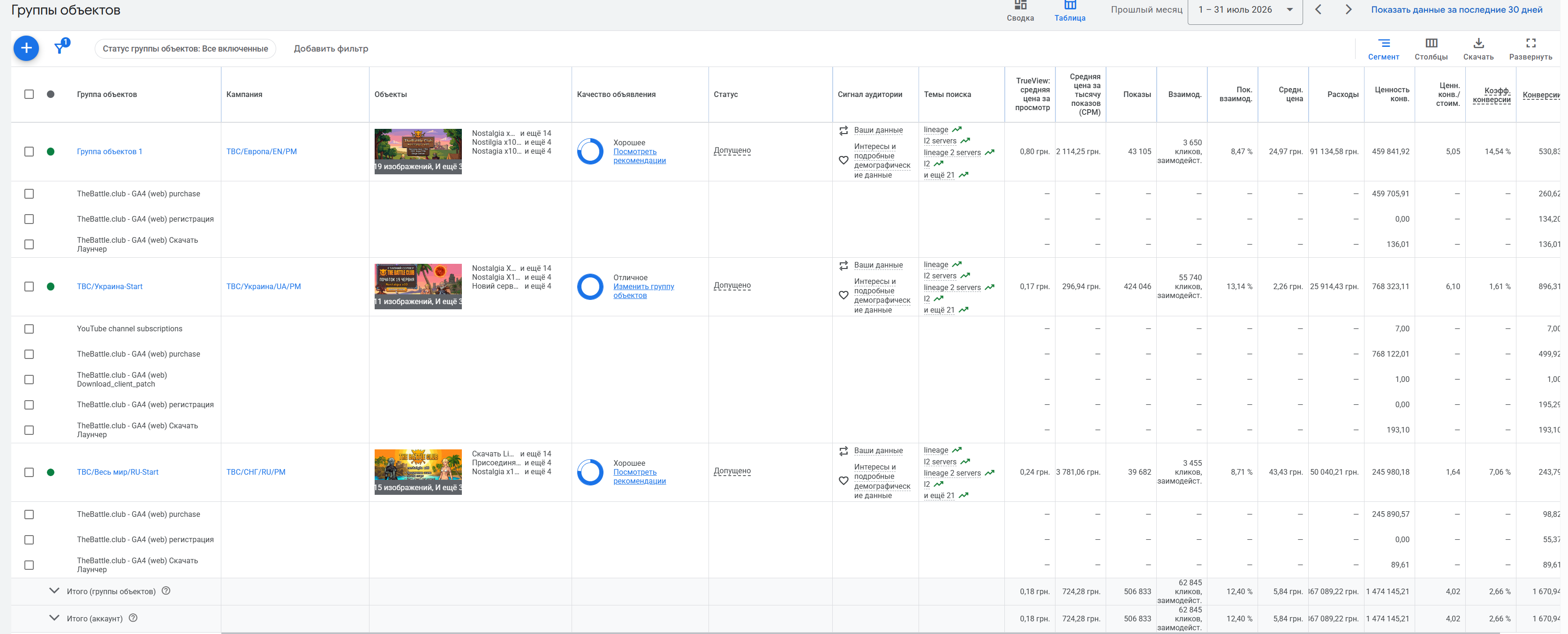1568x634 pixels.
Task: Open campaign link ТВС/Европа/EN/PM
Action: (x=261, y=151)
